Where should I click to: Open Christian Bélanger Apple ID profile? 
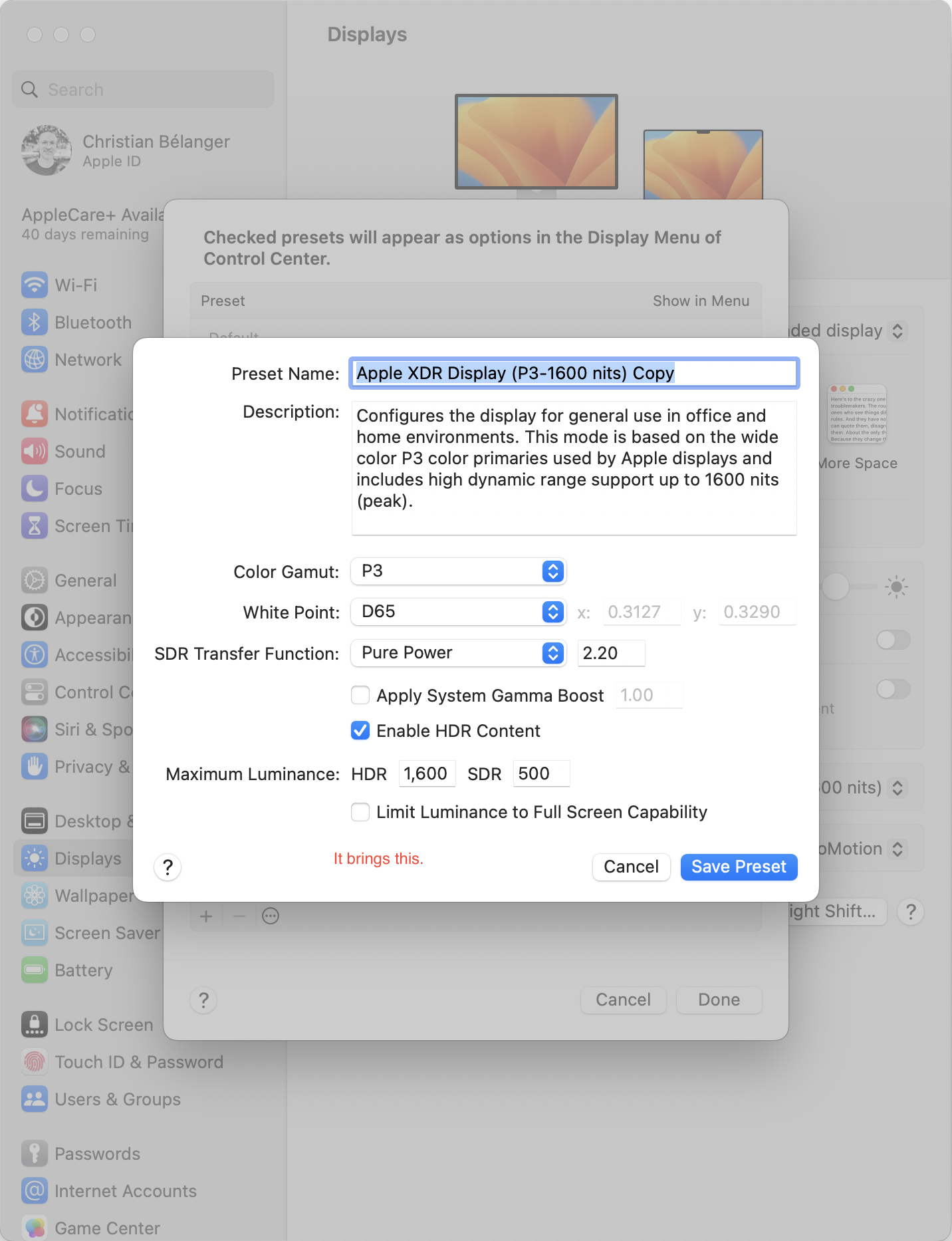pyautogui.click(x=126, y=151)
